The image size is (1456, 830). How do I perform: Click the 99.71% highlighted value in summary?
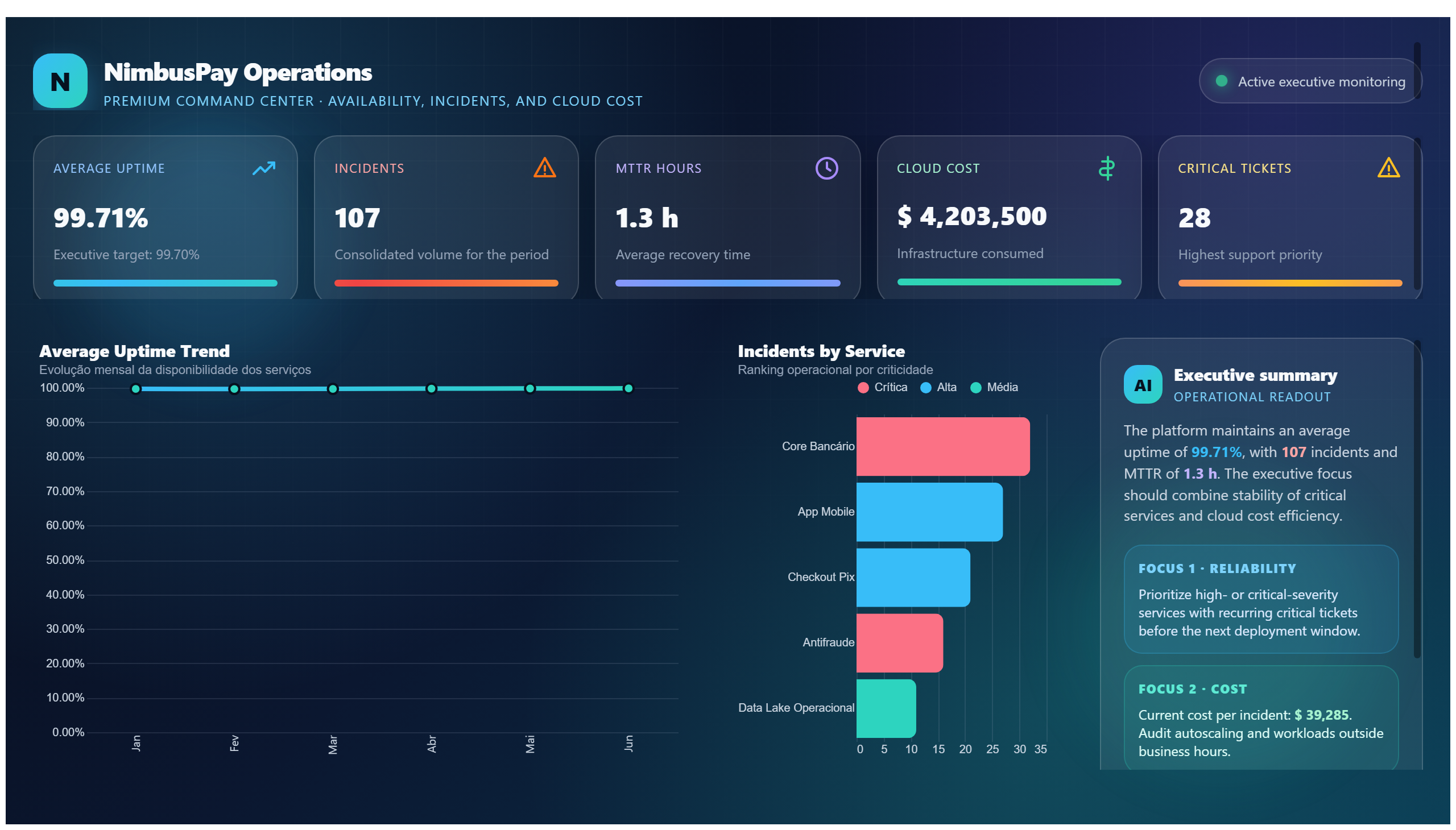[1216, 452]
